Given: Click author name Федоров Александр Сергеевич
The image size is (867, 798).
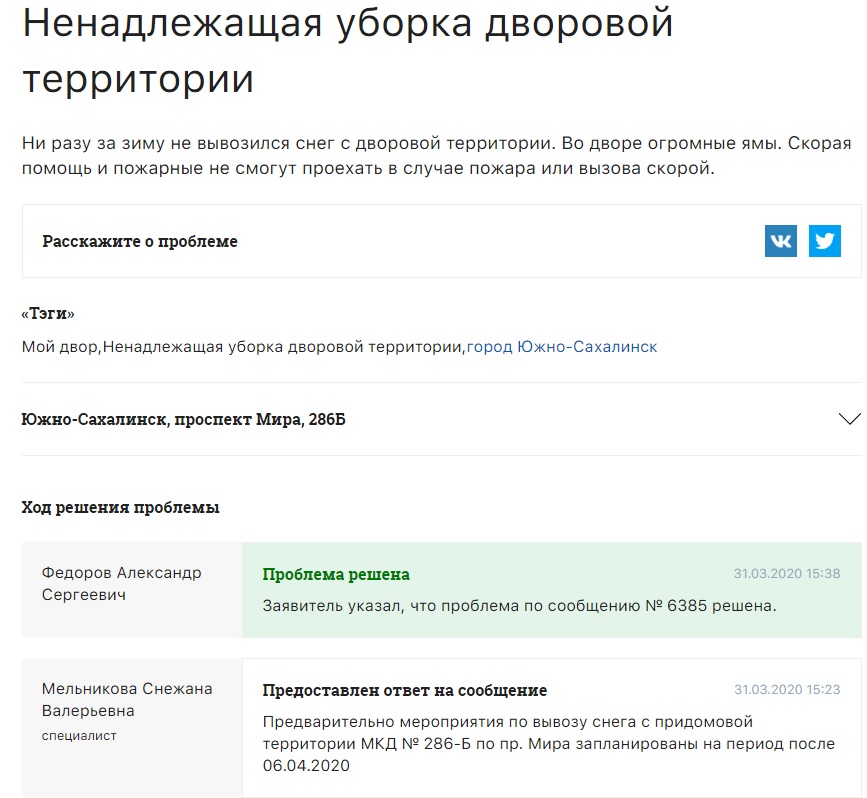Looking at the screenshot, I should click(121, 584).
